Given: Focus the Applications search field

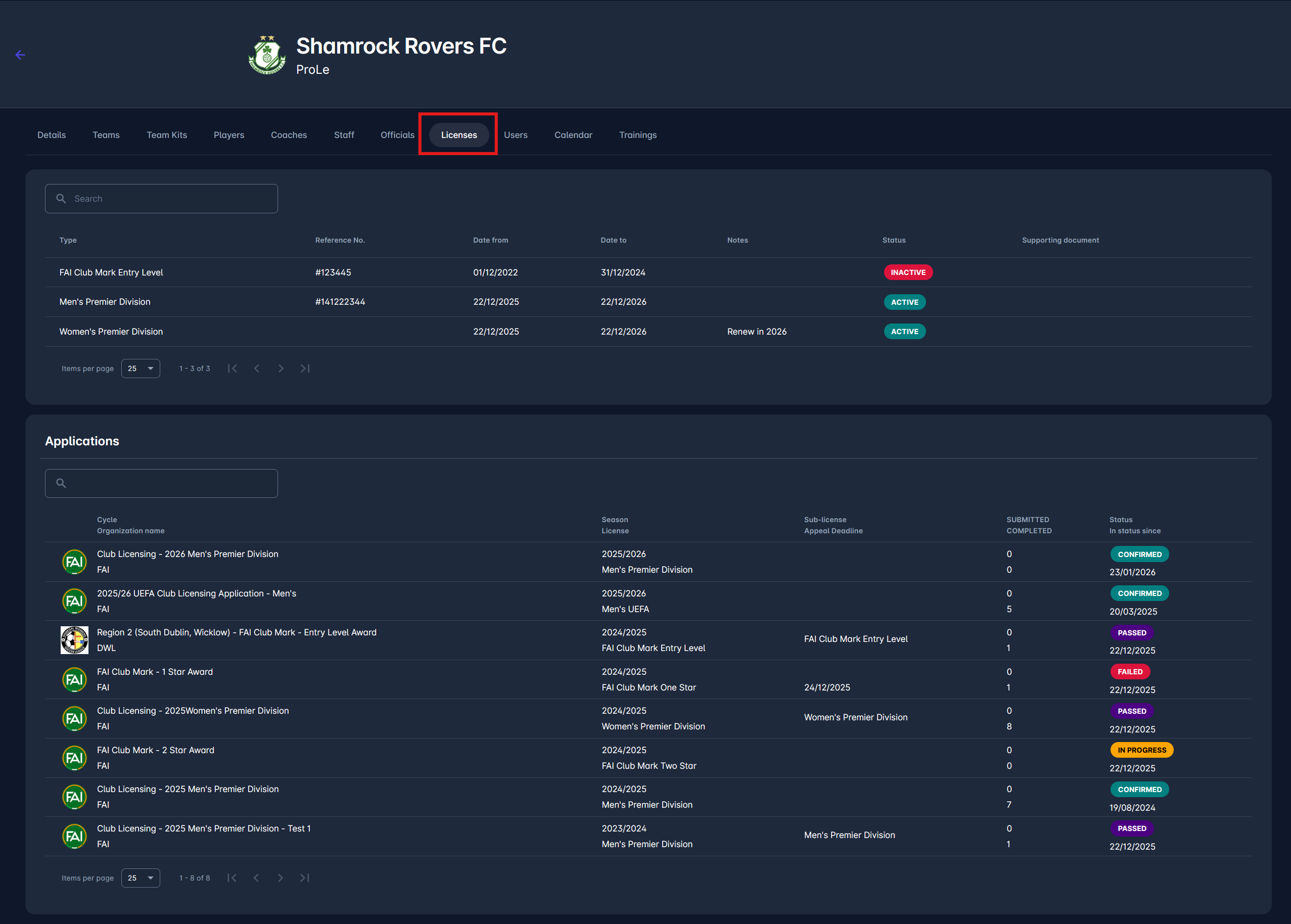Looking at the screenshot, I should point(171,484).
